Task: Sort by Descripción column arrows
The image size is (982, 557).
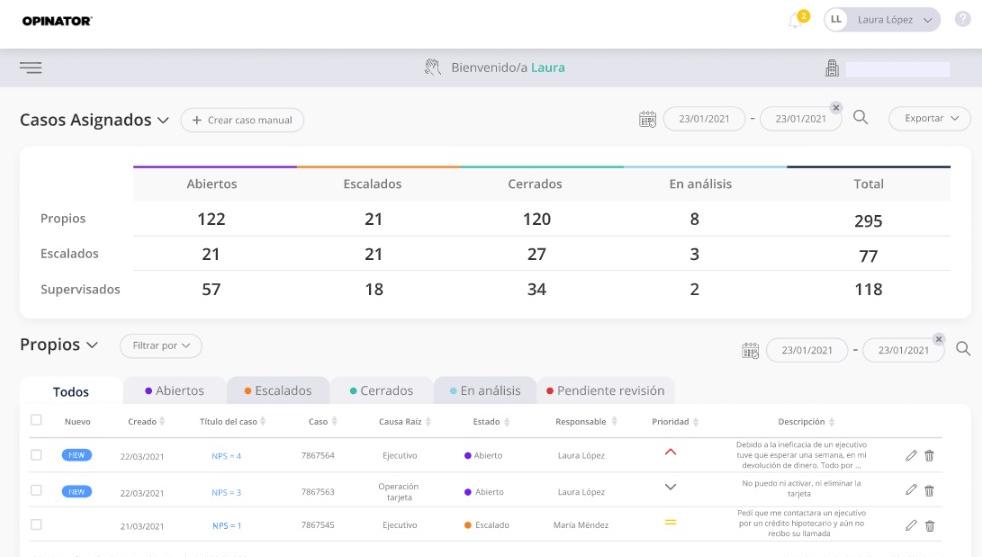Action: click(832, 422)
